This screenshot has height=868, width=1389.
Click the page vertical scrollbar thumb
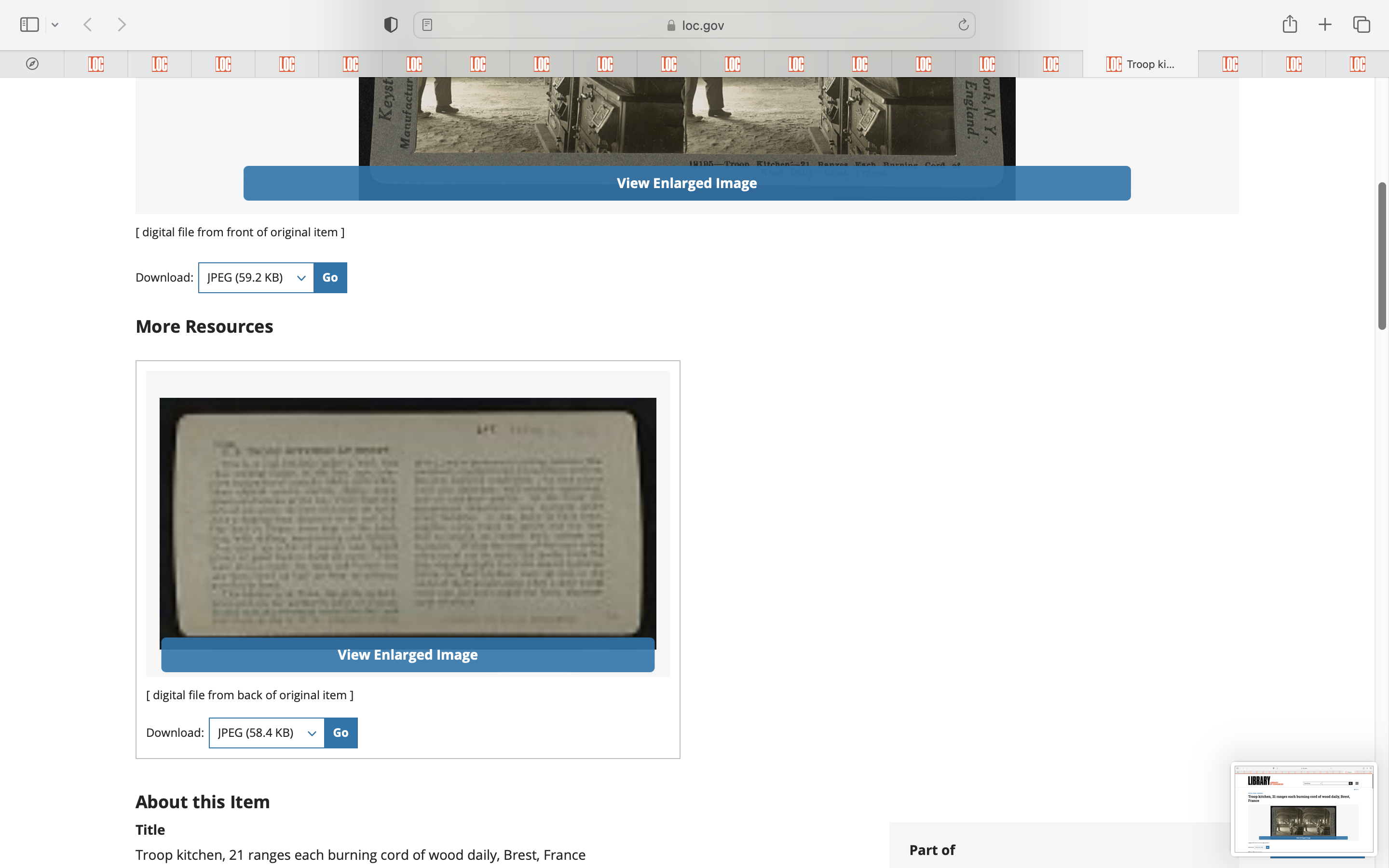(1382, 256)
